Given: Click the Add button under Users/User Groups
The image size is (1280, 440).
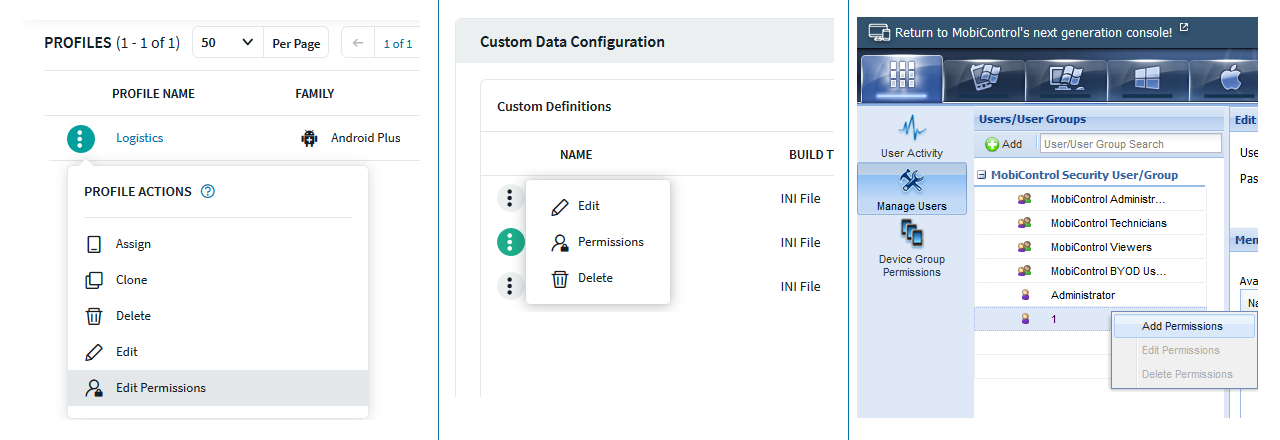Looking at the screenshot, I should (1004, 144).
